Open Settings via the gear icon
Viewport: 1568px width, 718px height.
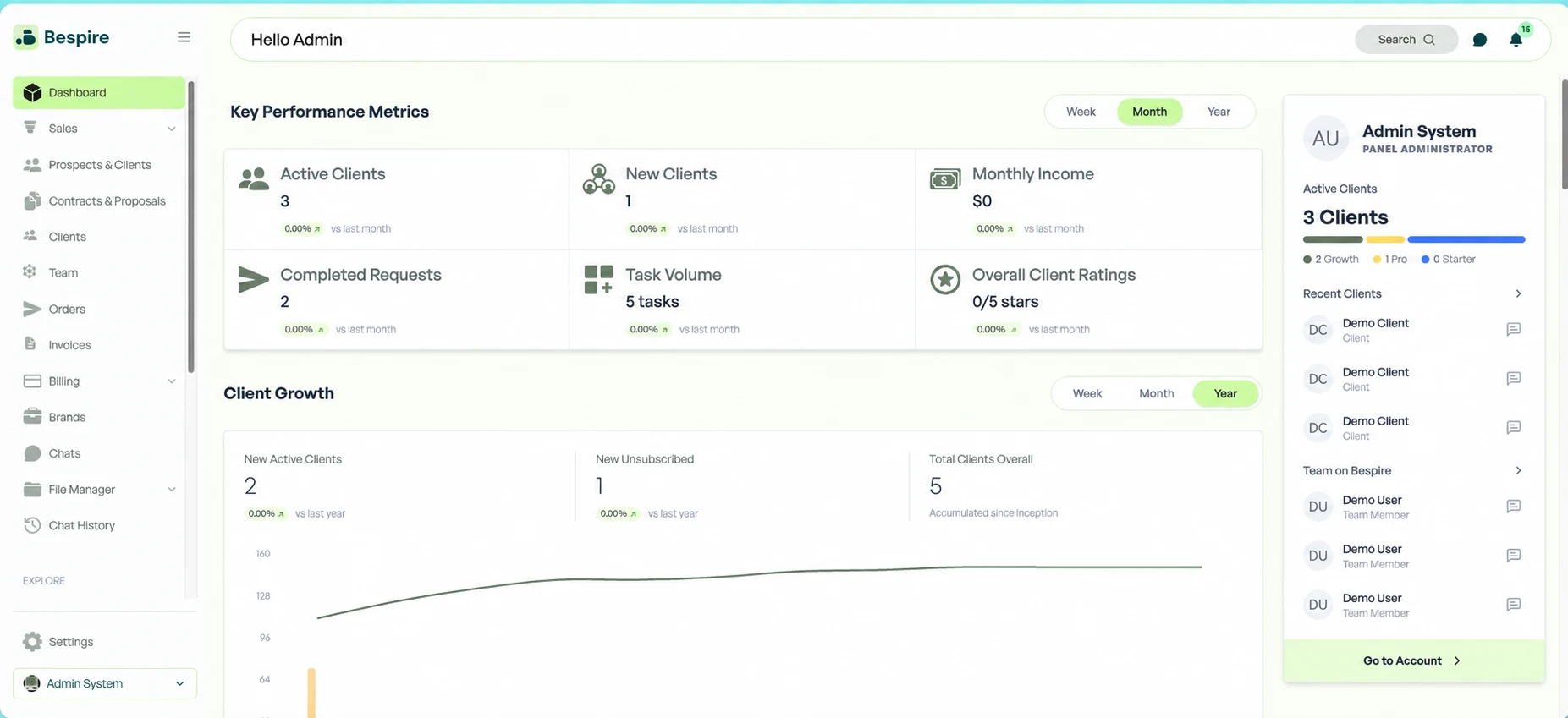click(32, 642)
